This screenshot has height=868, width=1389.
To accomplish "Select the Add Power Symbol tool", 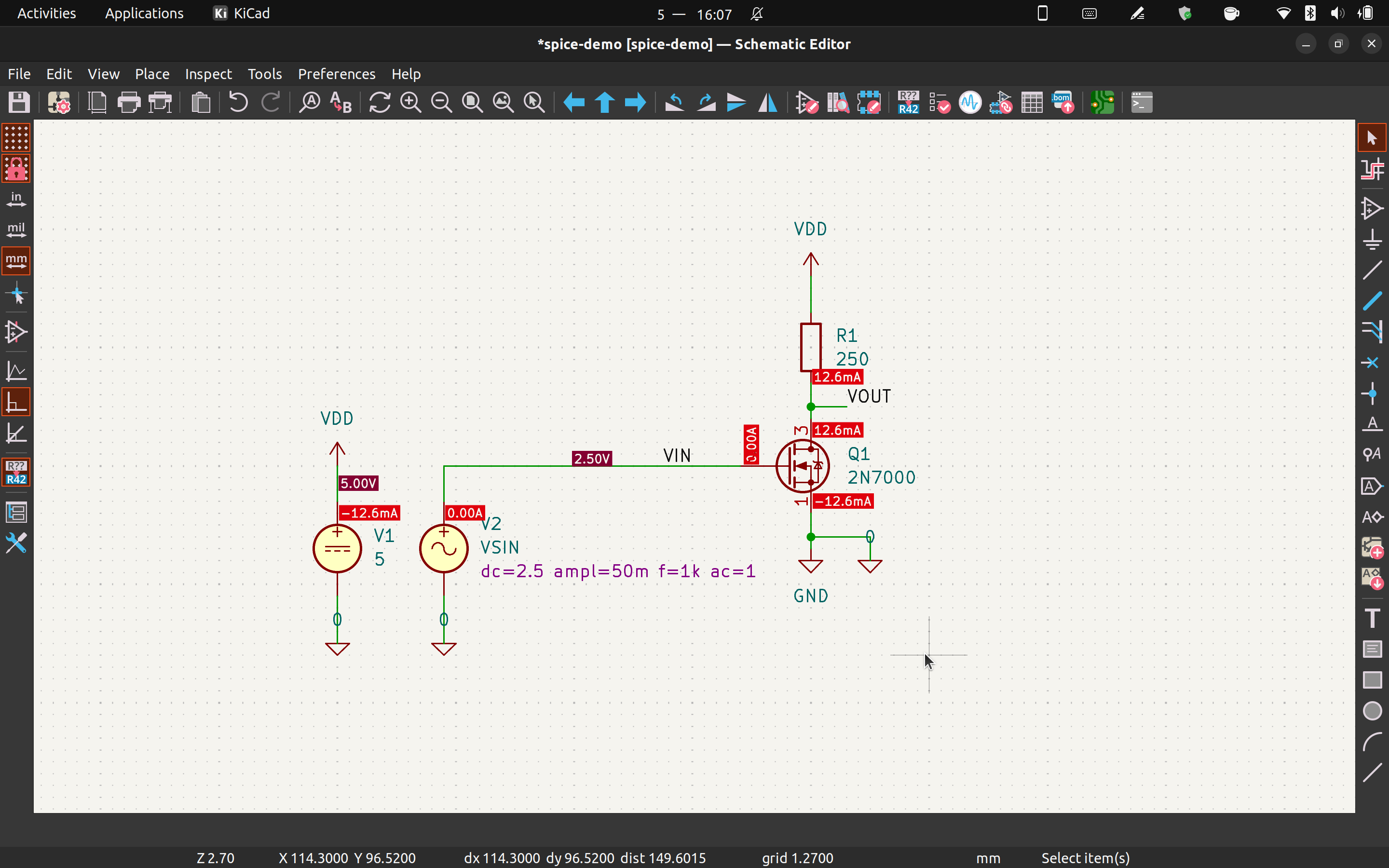I will pyautogui.click(x=1372, y=239).
